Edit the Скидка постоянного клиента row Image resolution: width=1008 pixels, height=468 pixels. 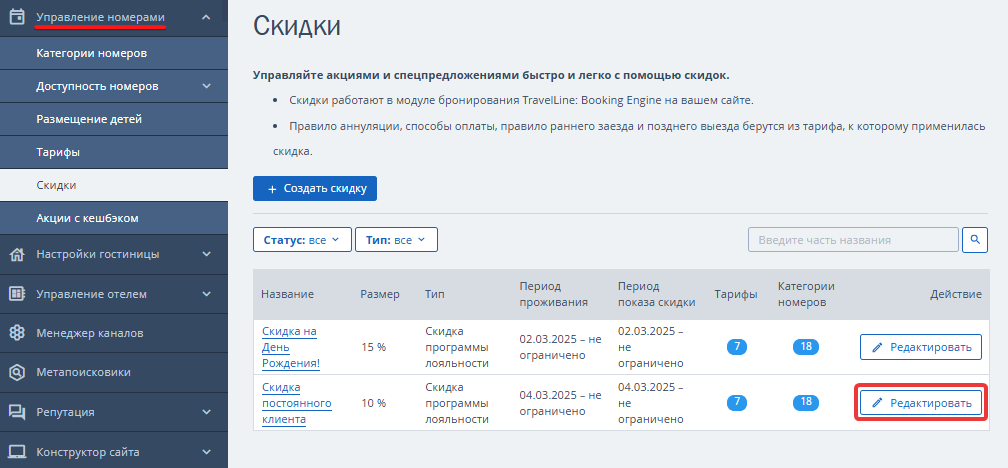click(x=921, y=403)
